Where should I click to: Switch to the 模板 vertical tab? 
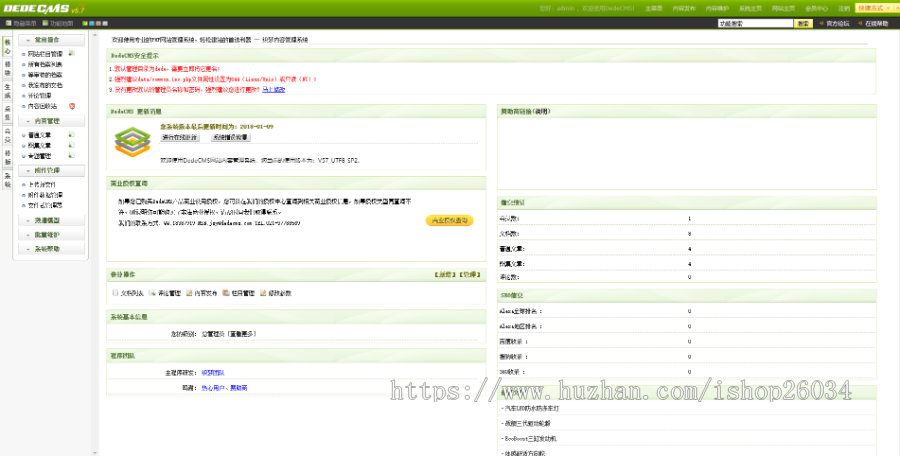[x=7, y=157]
